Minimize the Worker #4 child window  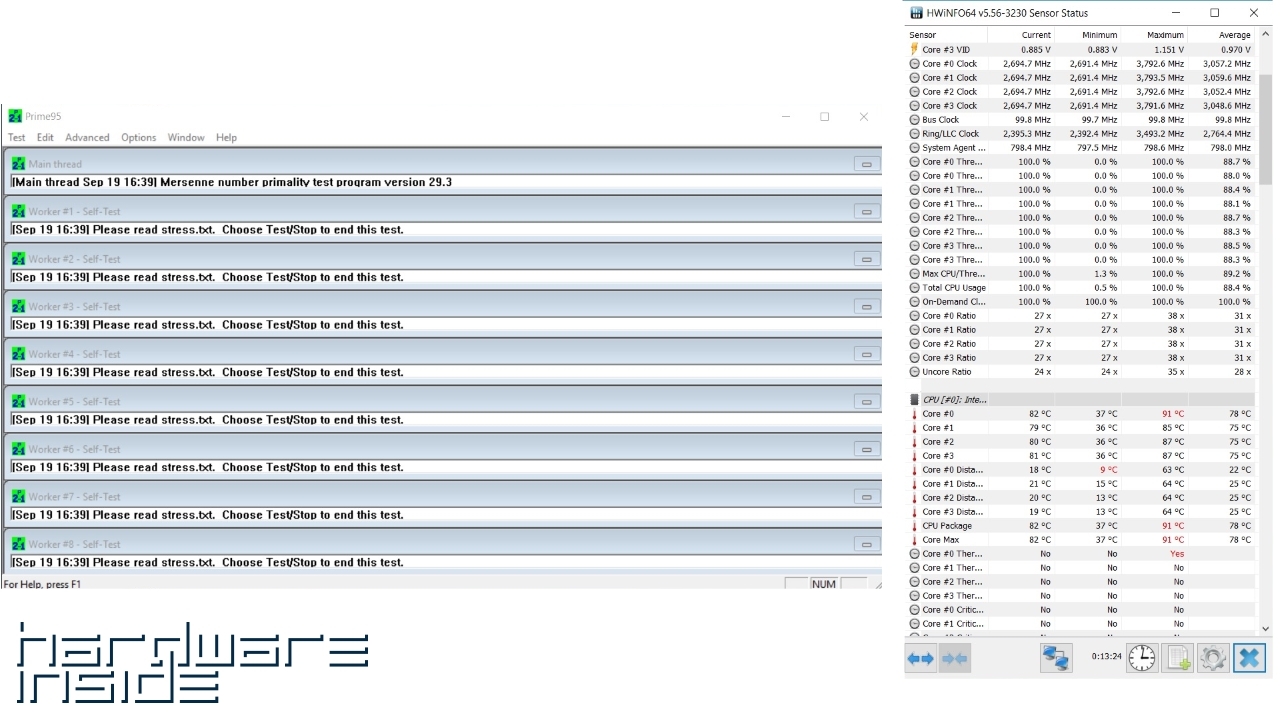pos(866,354)
